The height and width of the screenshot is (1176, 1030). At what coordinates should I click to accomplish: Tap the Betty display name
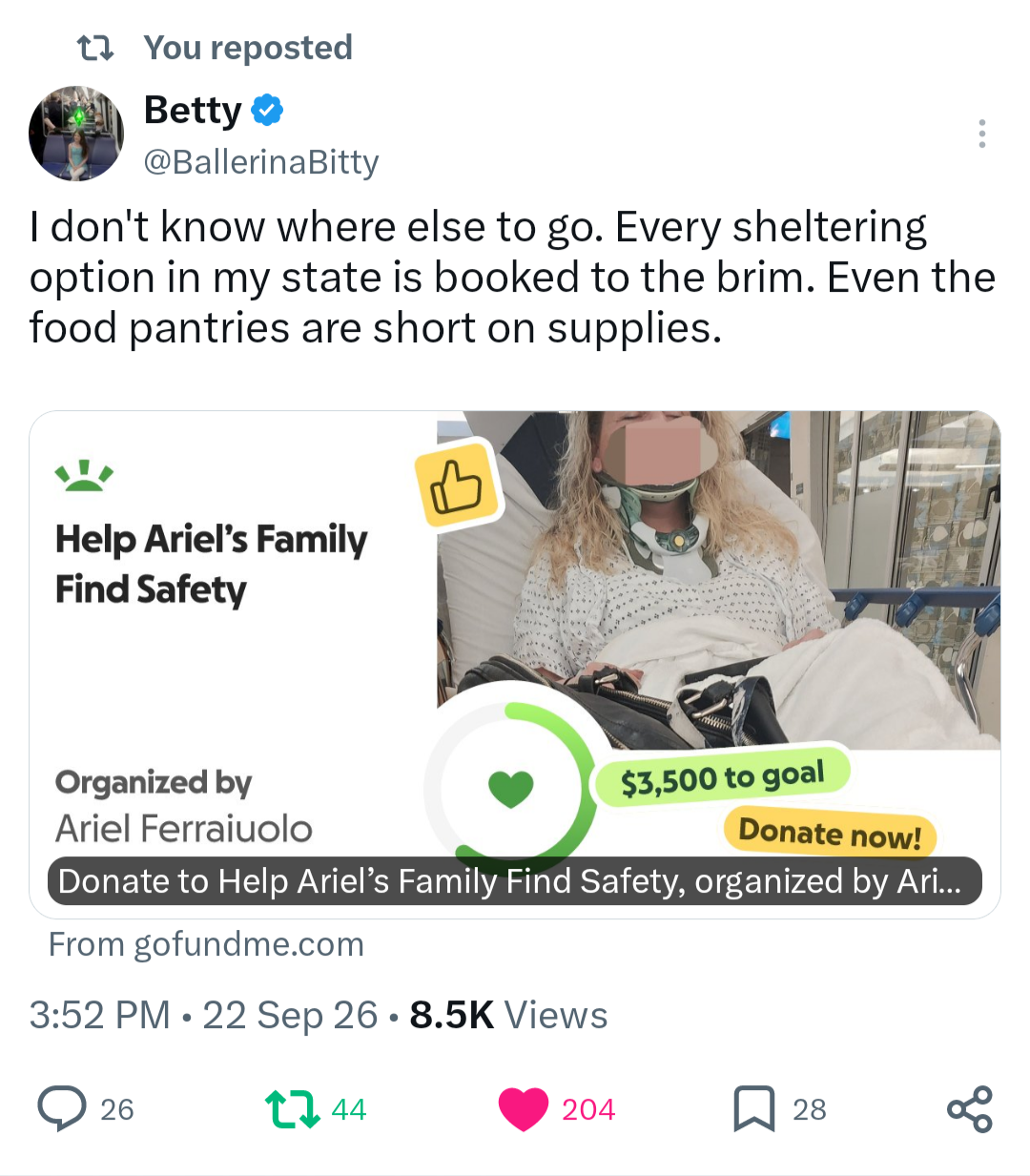(193, 111)
